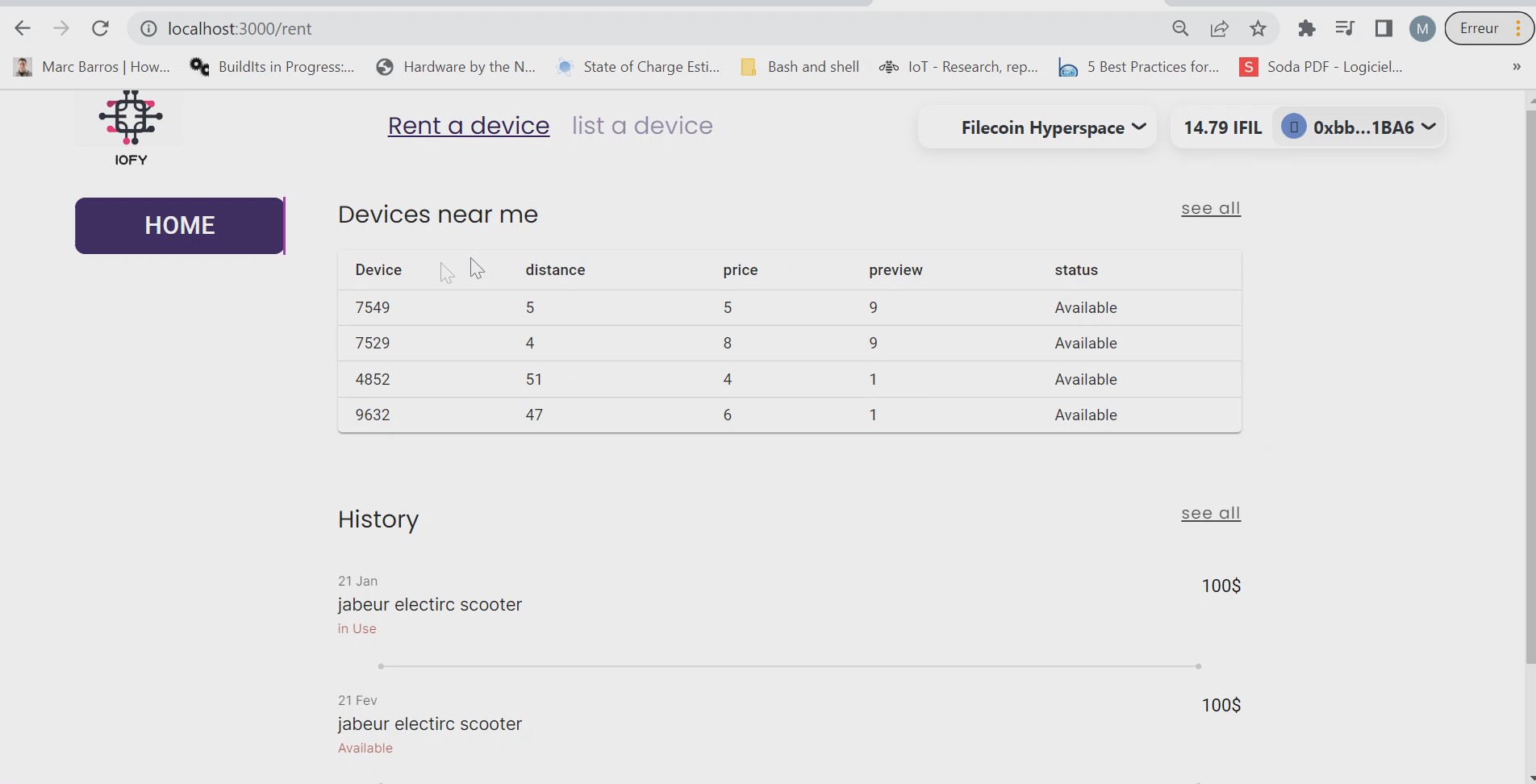Click the page vertical scrollbar

tap(1530, 387)
